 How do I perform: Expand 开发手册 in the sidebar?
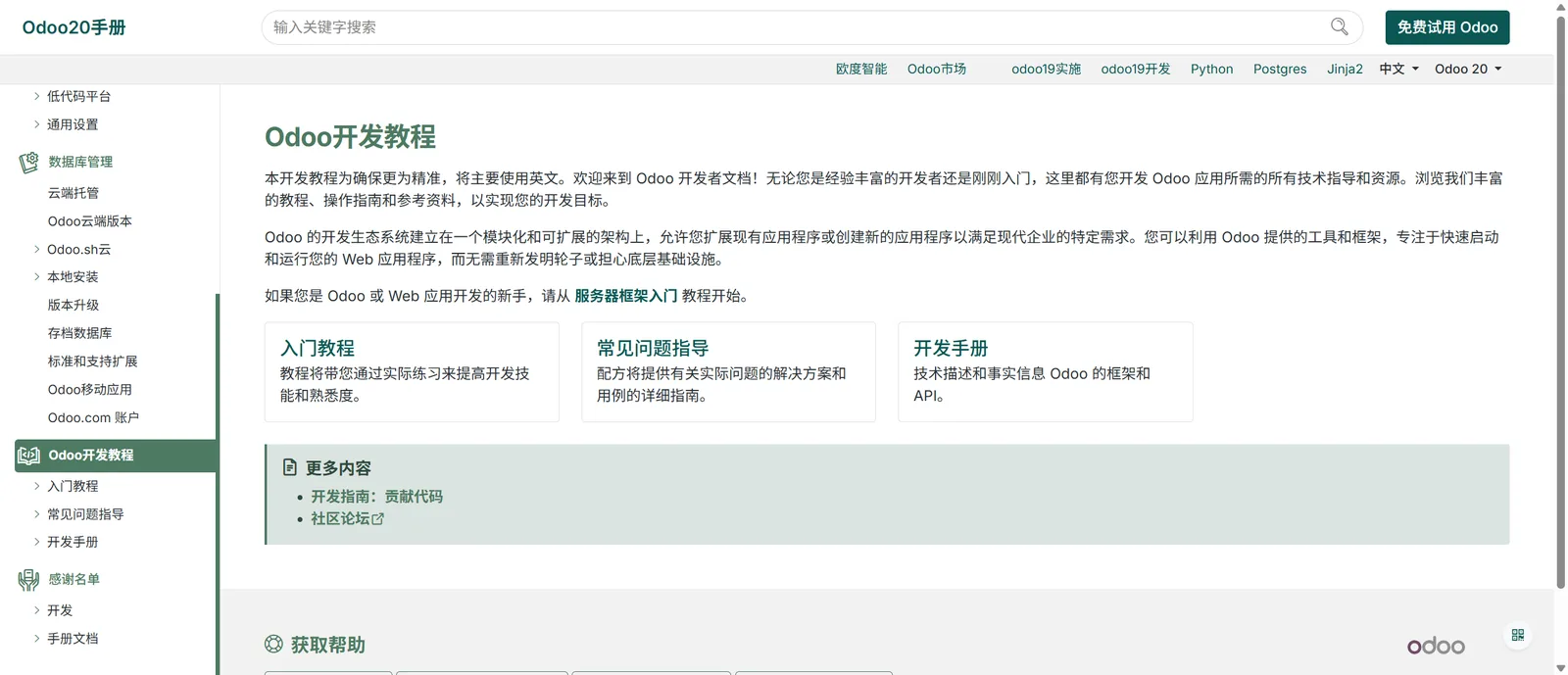[36, 542]
